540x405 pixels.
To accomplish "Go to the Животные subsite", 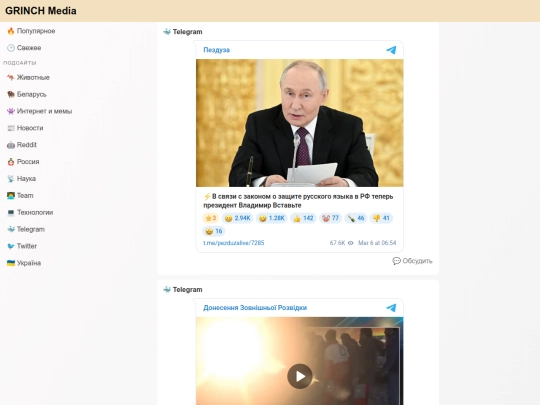I will (28, 77).
